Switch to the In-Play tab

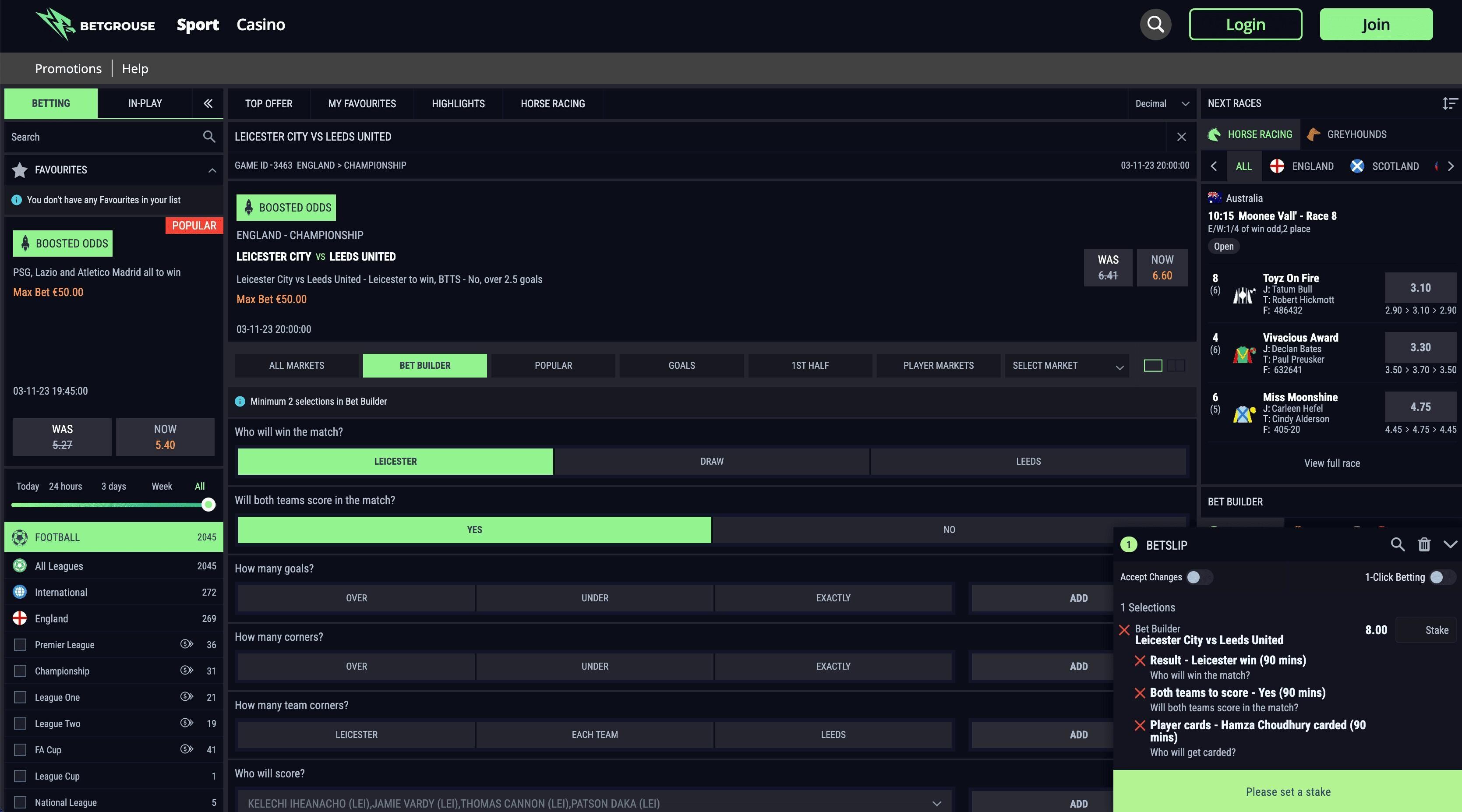[145, 103]
